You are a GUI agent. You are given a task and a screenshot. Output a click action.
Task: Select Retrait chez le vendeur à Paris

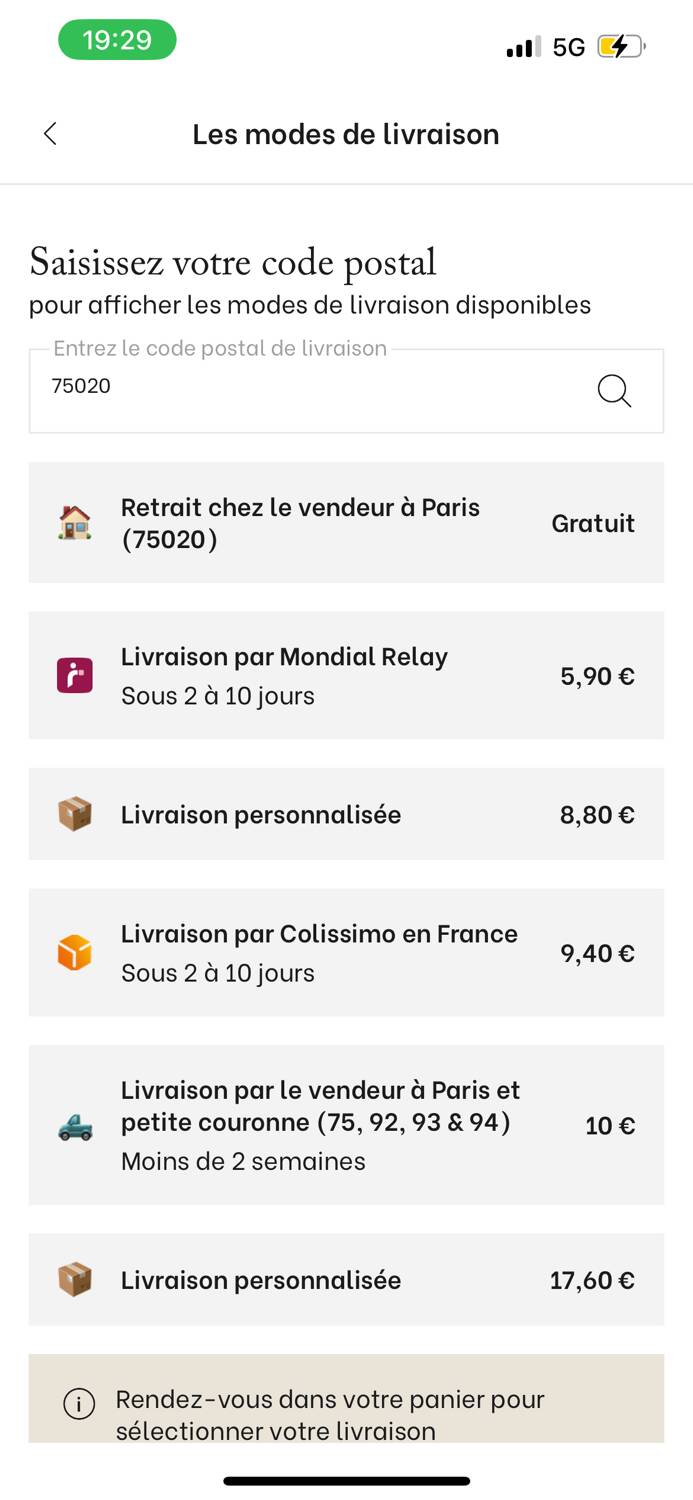pyautogui.click(x=346, y=523)
